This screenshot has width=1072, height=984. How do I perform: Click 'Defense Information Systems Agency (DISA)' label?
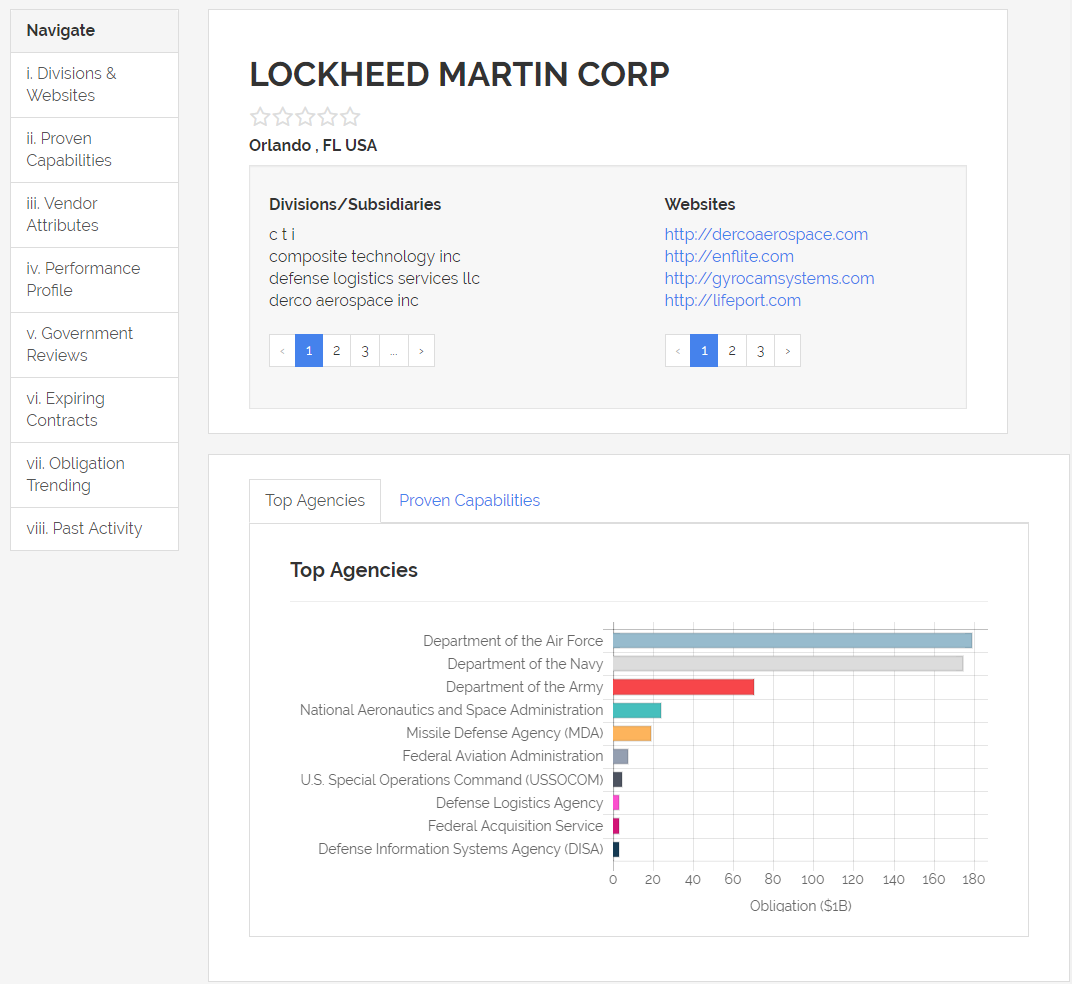(x=461, y=849)
